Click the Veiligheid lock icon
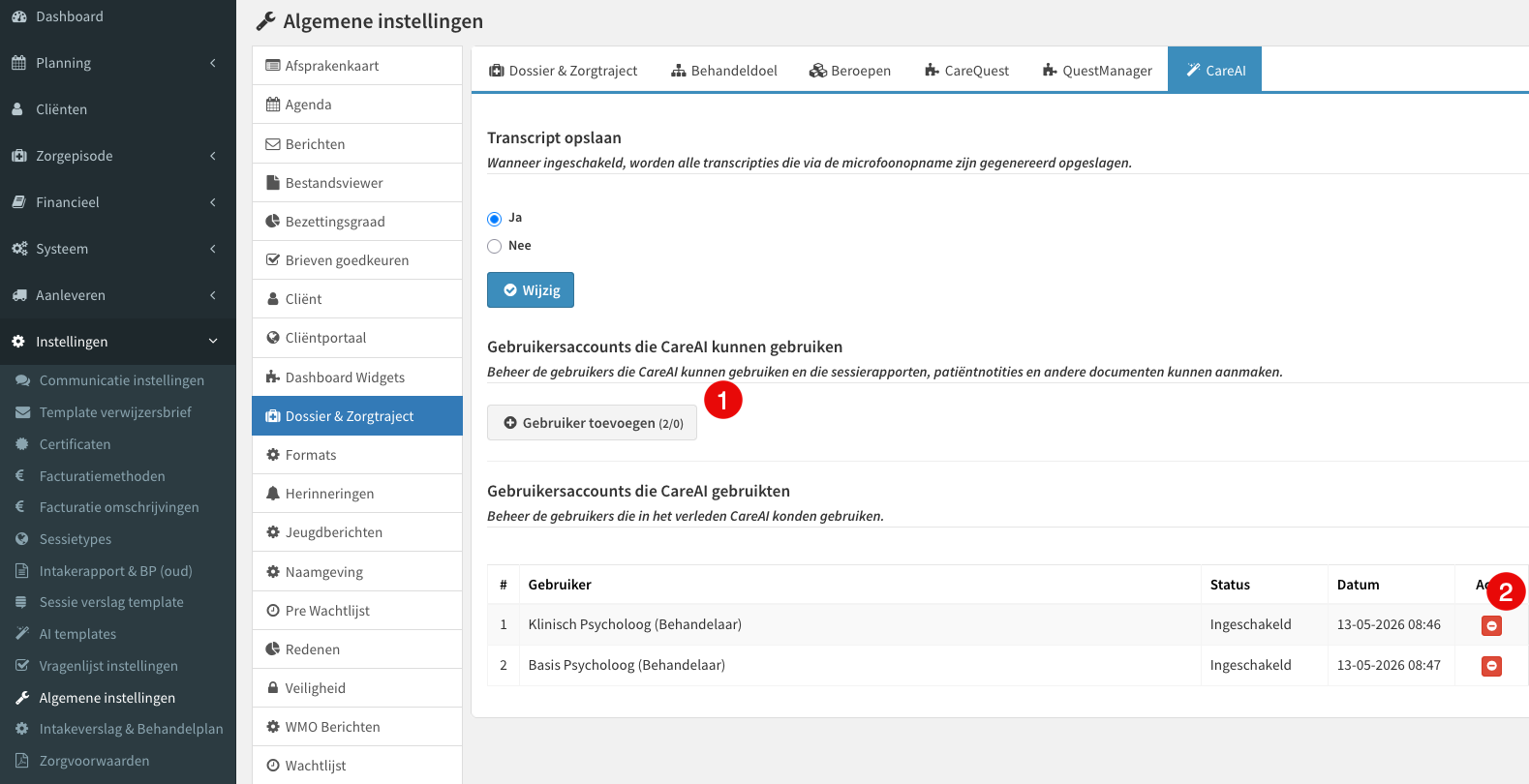The height and width of the screenshot is (784, 1529). pyautogui.click(x=273, y=688)
